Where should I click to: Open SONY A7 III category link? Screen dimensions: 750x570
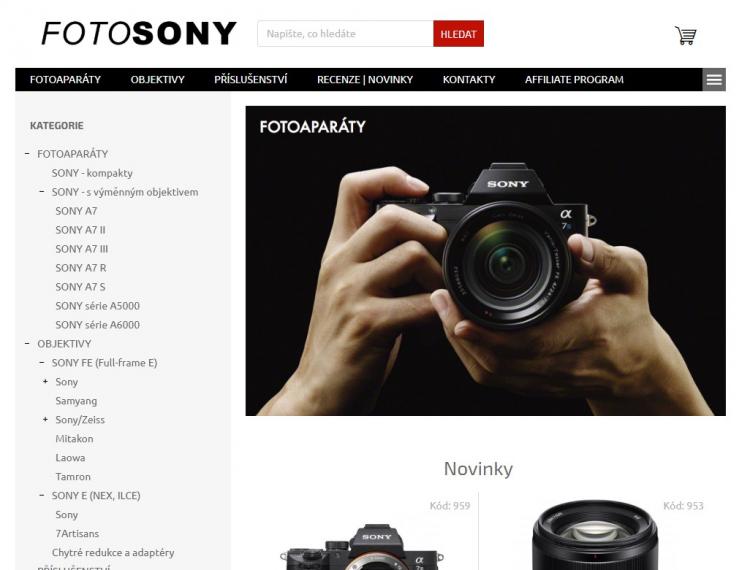point(82,249)
